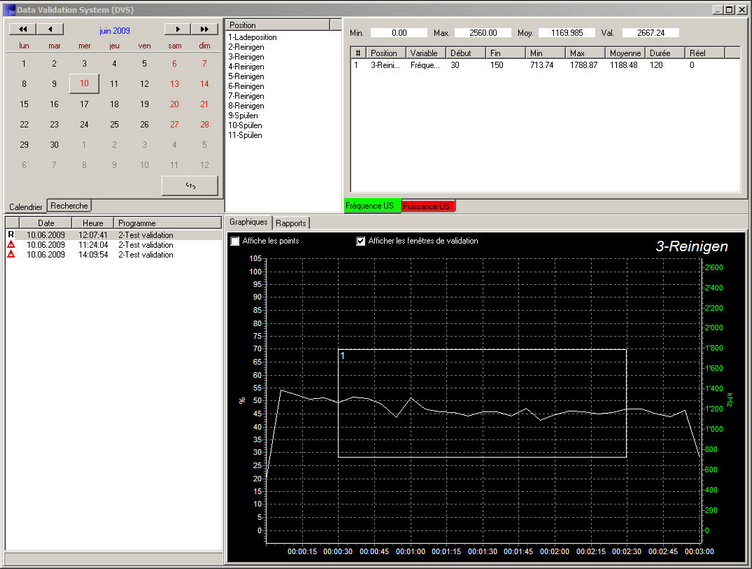Switch to the Recherche tab

69,206
